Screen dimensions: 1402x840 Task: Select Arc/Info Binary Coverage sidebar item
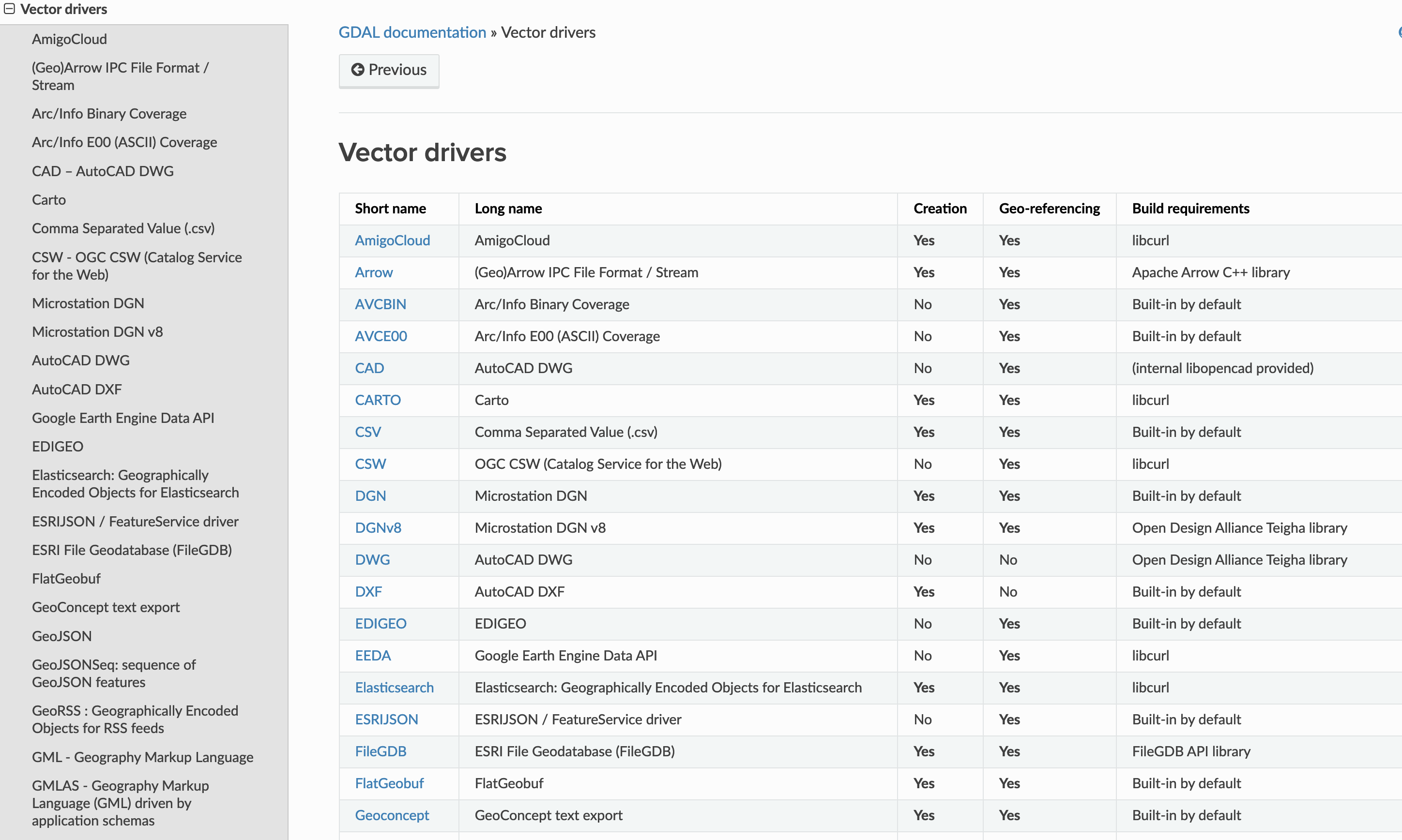tap(109, 114)
